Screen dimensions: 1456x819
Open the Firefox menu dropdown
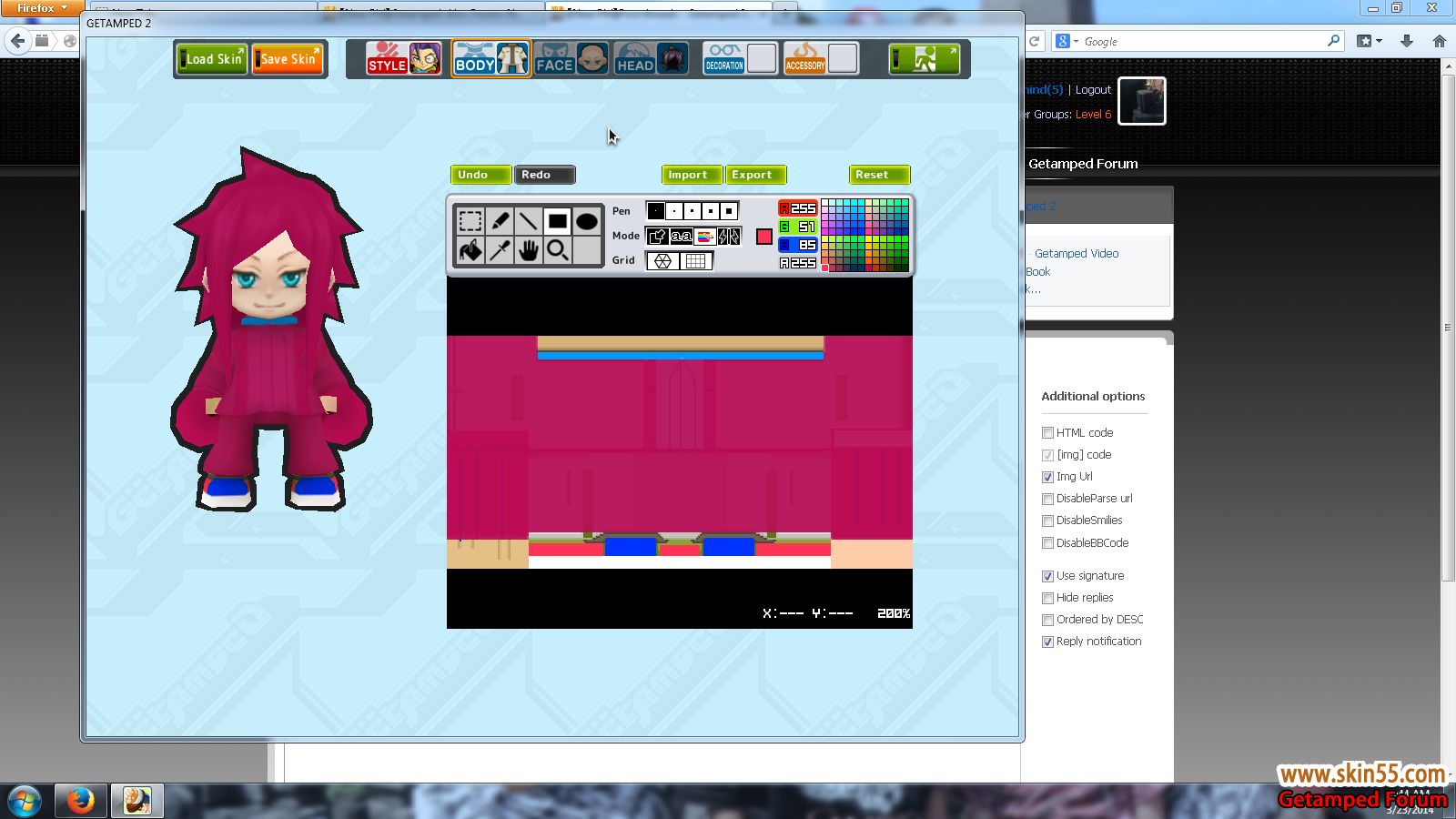tap(41, 7)
